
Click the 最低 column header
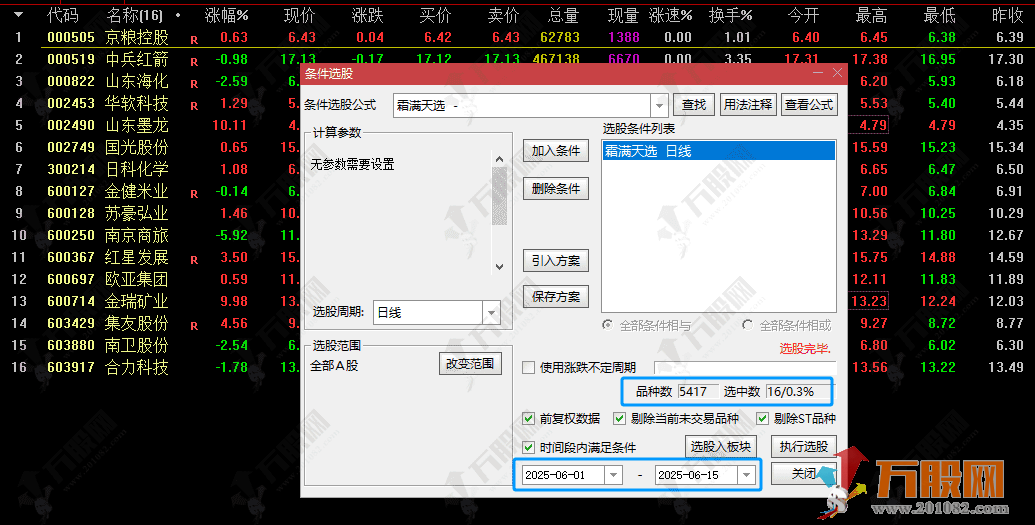pos(940,15)
